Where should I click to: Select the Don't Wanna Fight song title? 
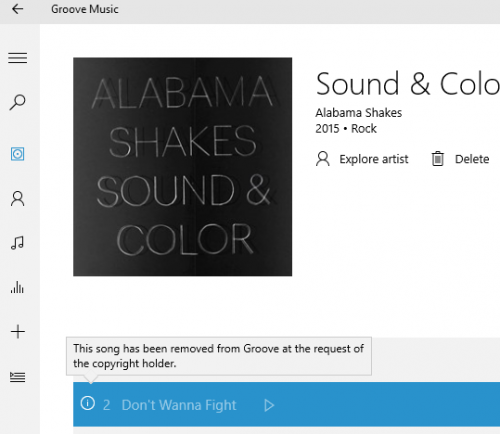(x=179, y=405)
